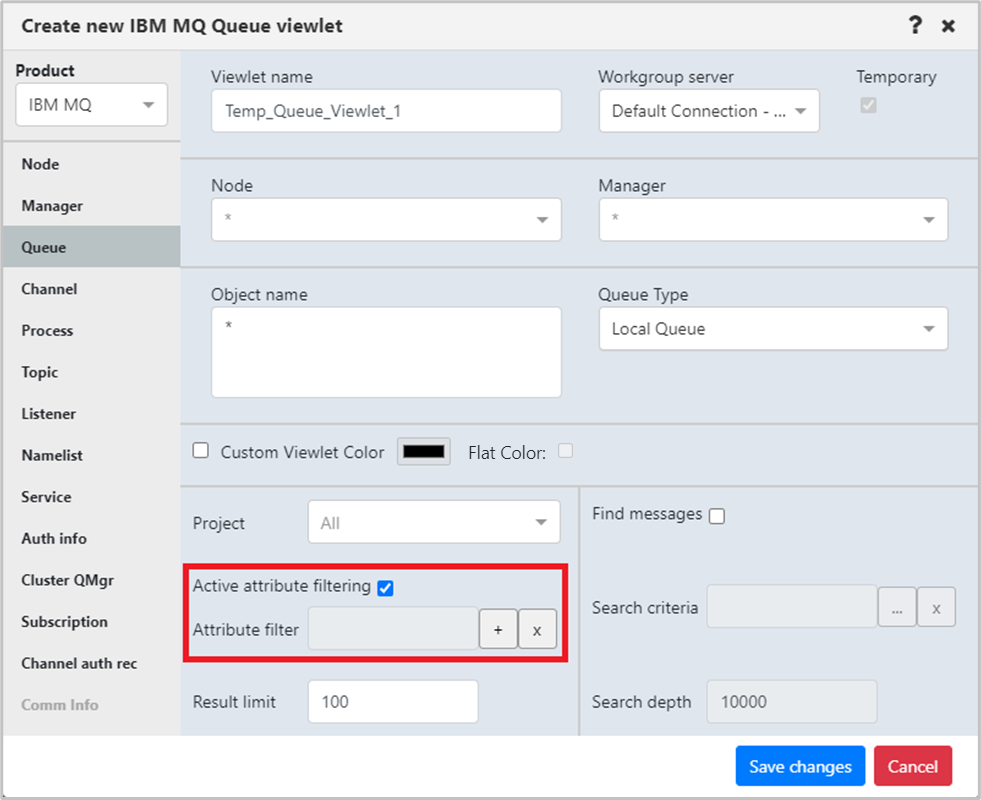981x800 pixels.
Task: Enable the Find messages checkbox
Action: [x=717, y=516]
